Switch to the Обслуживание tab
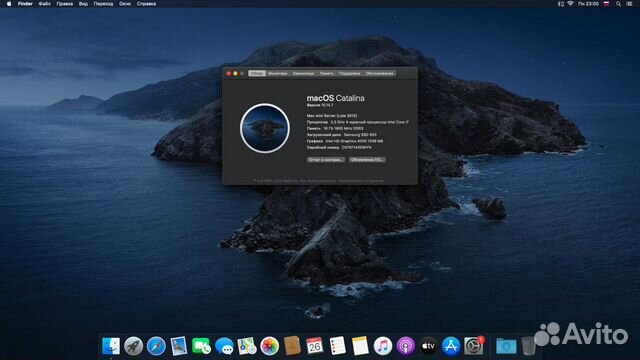The height and width of the screenshot is (360, 640). (x=380, y=73)
